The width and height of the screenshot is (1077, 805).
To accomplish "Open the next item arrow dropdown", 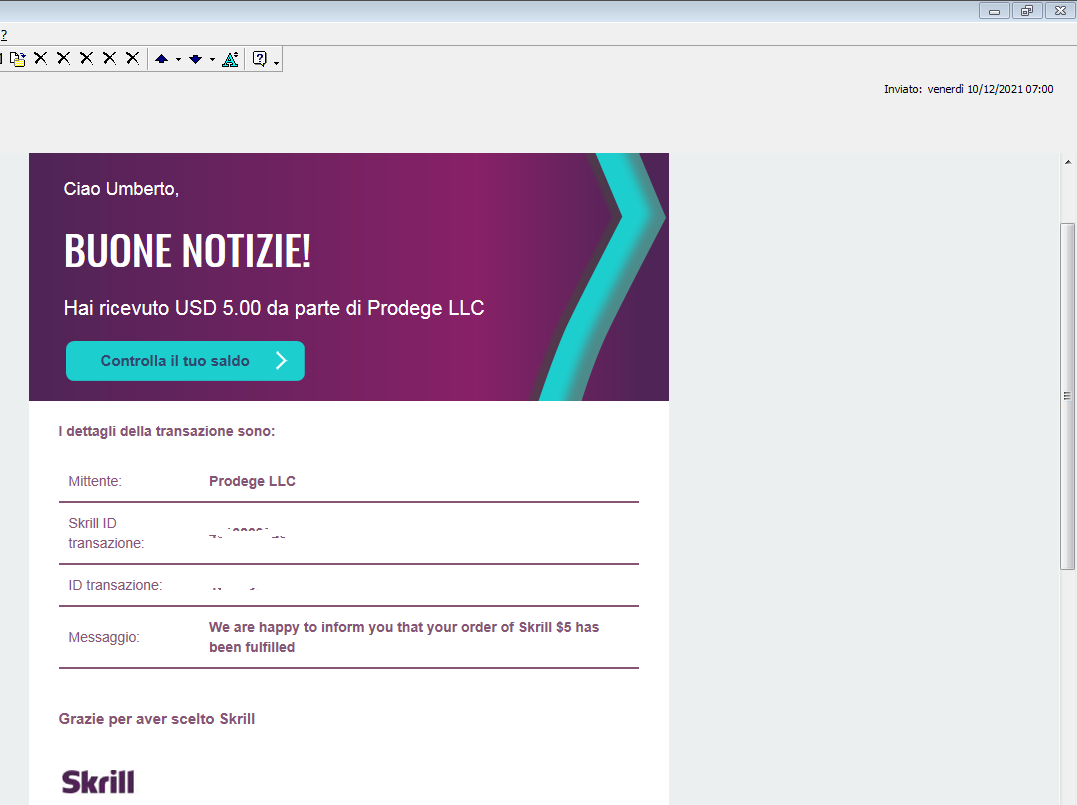I will [212, 60].
